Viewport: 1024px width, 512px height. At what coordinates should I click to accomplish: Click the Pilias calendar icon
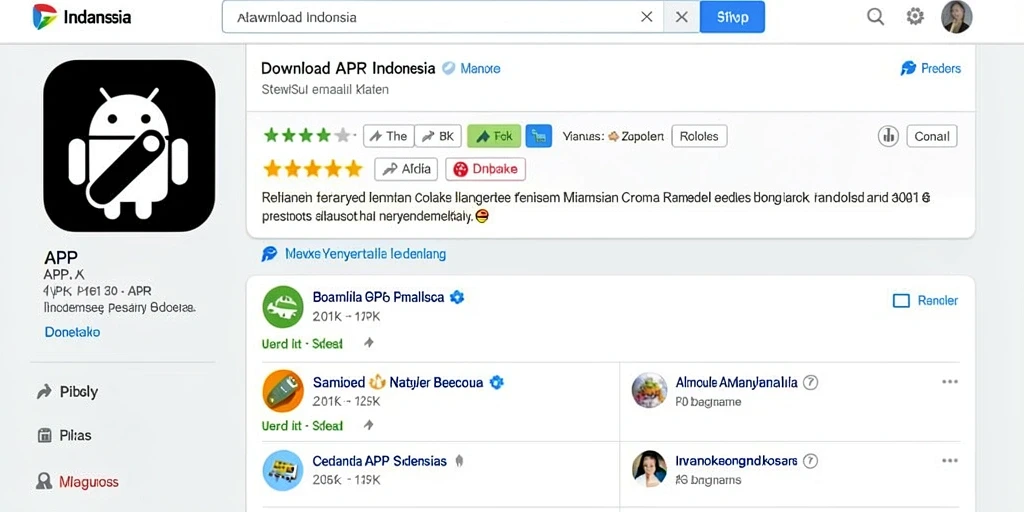(x=44, y=435)
